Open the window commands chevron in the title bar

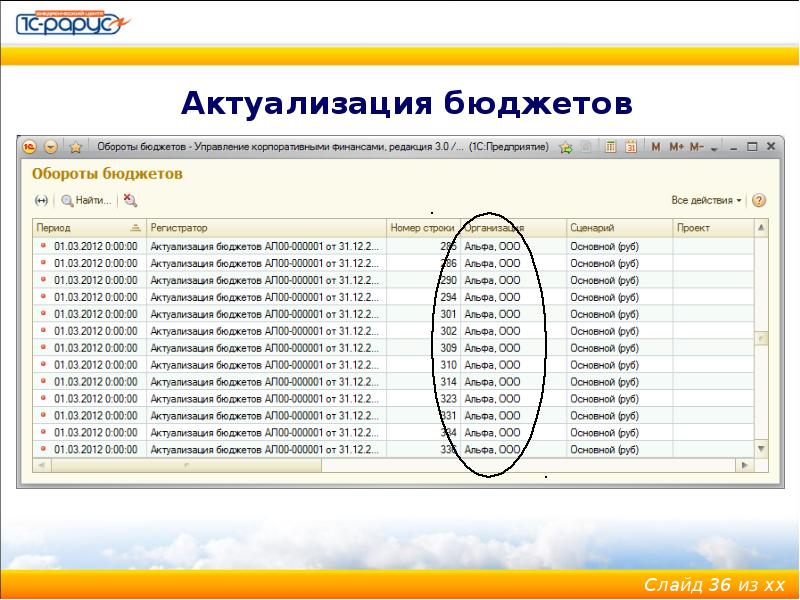pos(714,148)
